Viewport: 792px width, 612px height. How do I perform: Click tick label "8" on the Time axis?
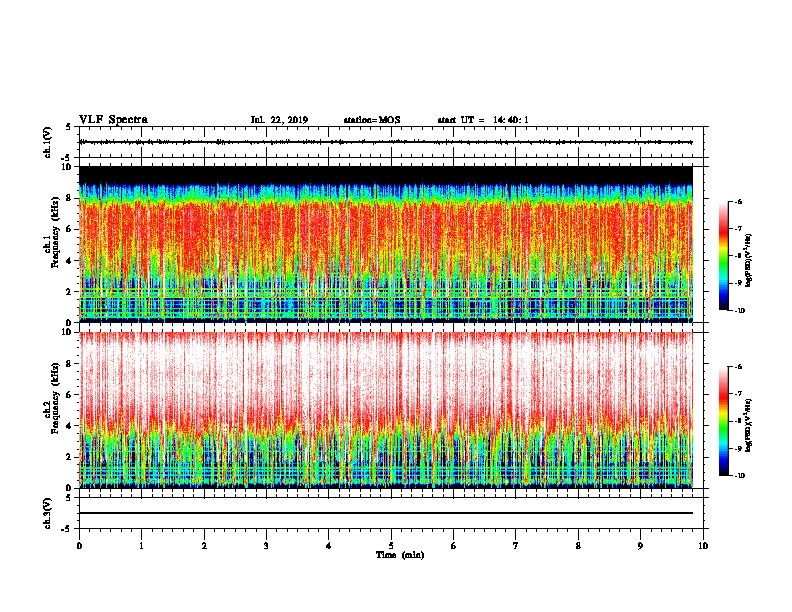tap(578, 546)
